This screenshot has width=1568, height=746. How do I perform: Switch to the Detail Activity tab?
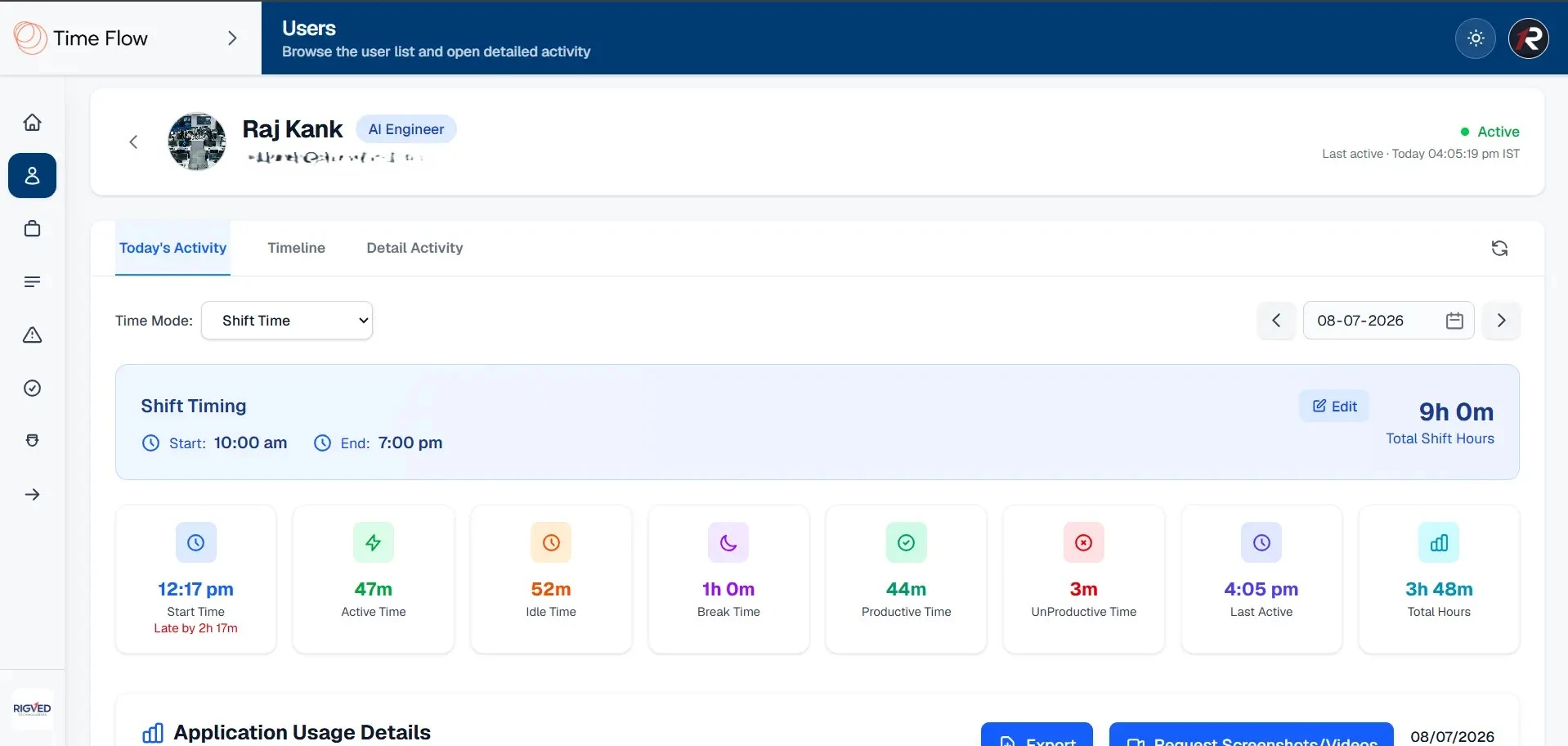click(x=414, y=248)
